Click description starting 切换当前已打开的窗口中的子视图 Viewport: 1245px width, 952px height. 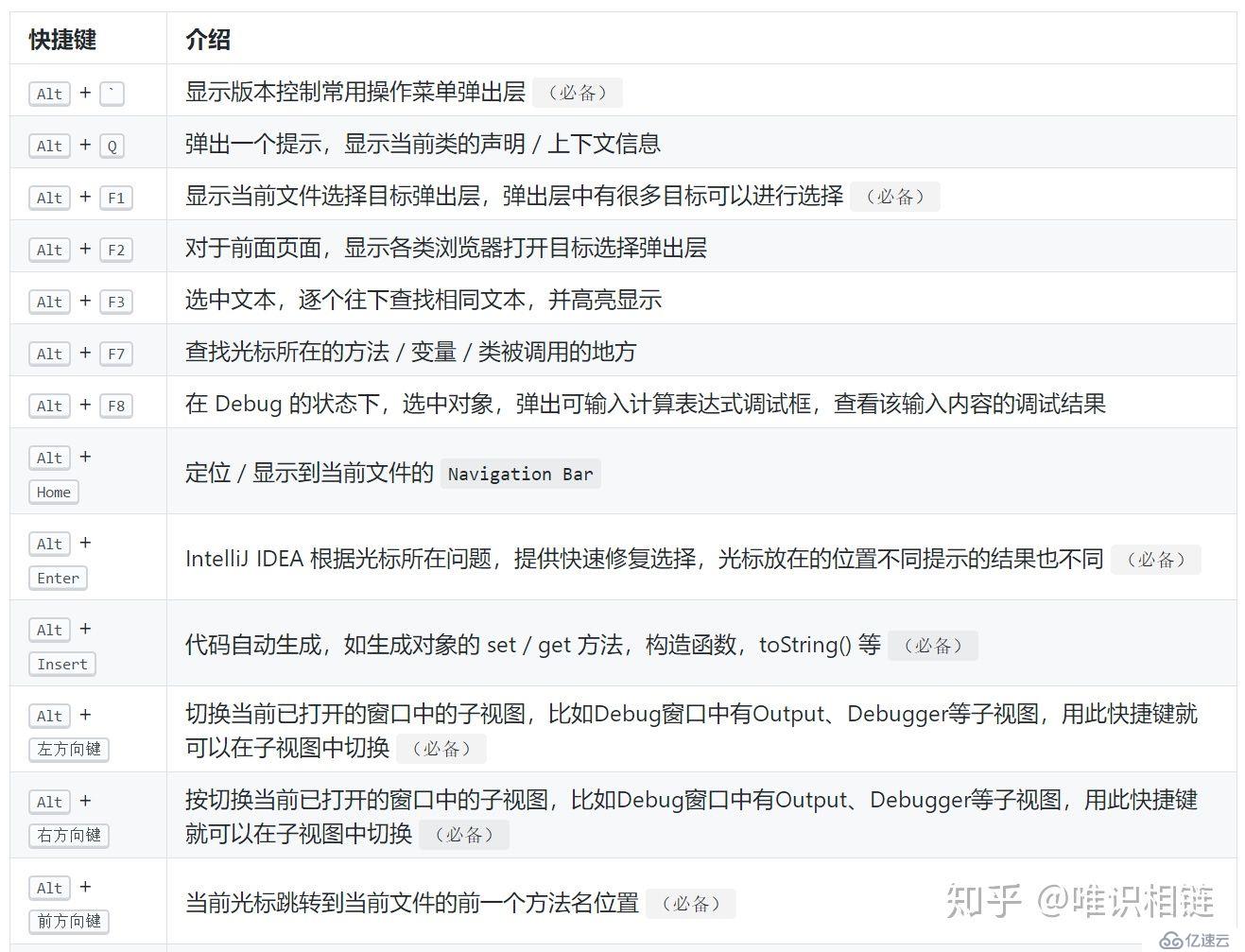click(x=691, y=730)
